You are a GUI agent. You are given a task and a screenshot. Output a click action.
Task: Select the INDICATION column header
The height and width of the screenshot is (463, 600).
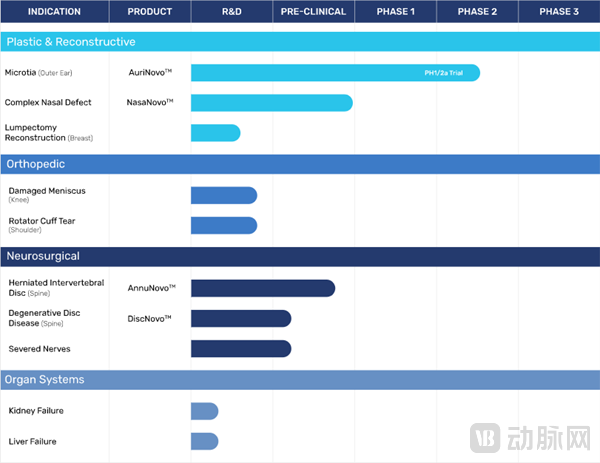(x=54, y=12)
